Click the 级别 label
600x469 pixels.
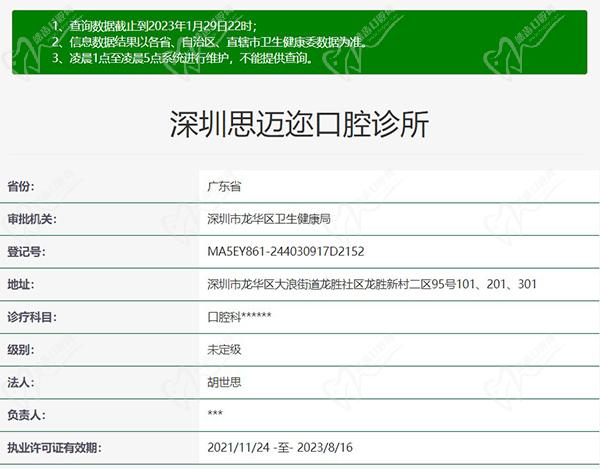tap(21, 350)
